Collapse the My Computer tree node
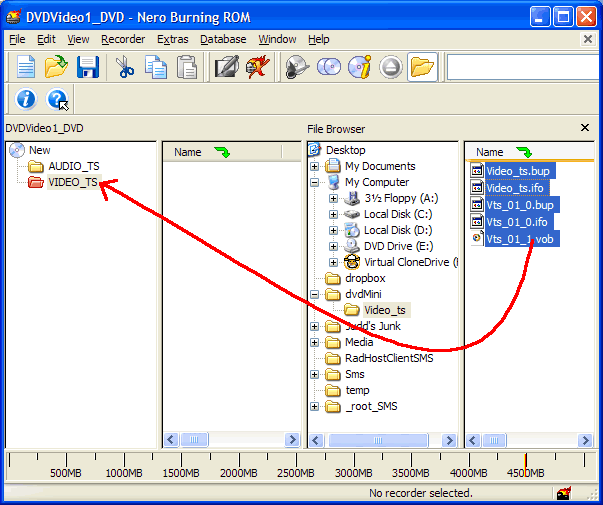 (314, 182)
